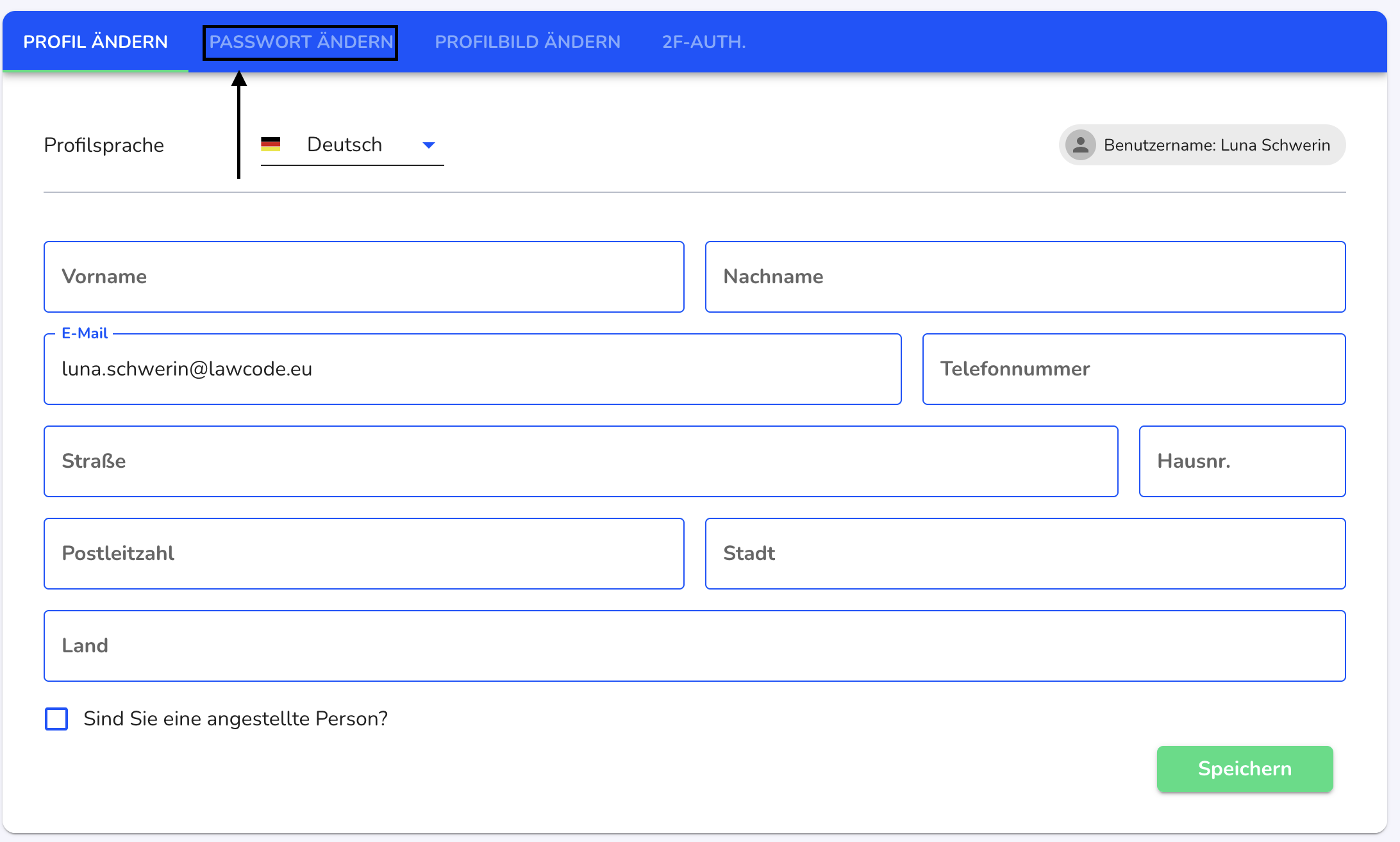This screenshot has width=1400, height=842.
Task: Click the user avatar icon
Action: [x=1081, y=145]
